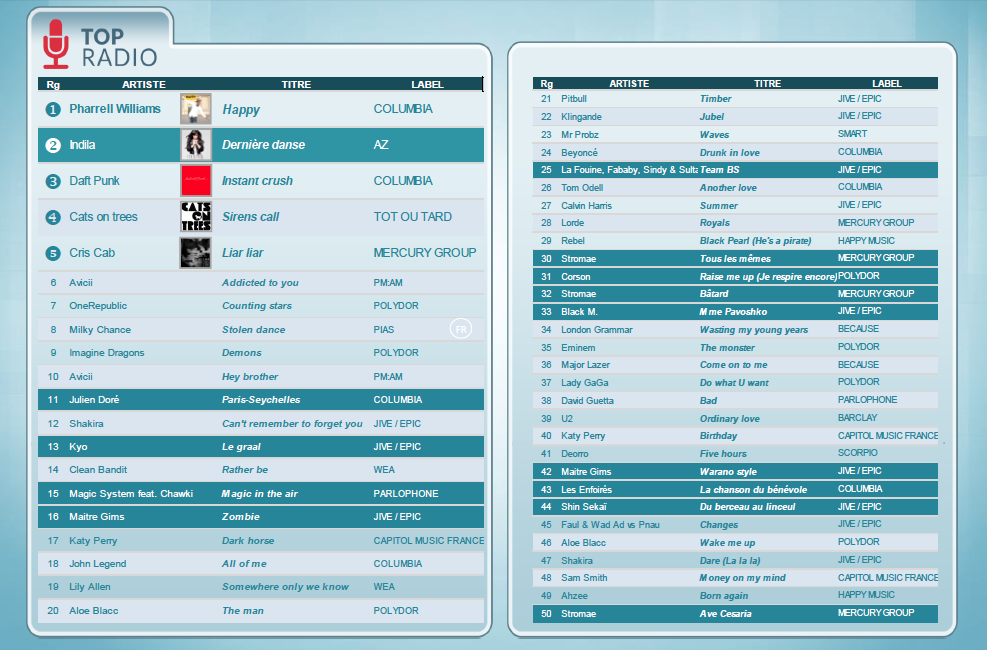
Task: Open the Happy album cover thumbnail
Action: point(196,109)
